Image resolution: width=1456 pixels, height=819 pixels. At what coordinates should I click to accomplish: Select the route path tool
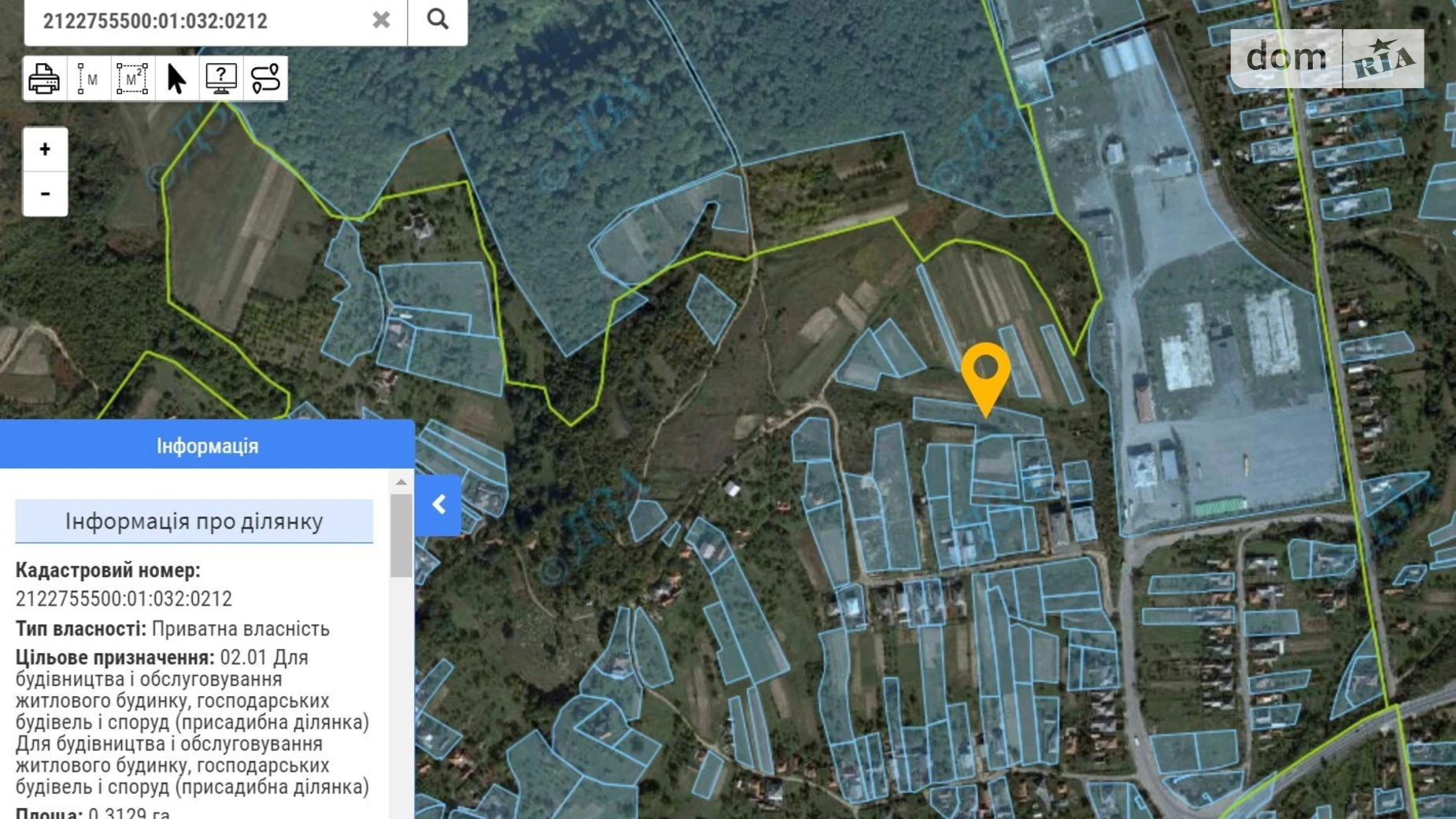tap(266, 79)
